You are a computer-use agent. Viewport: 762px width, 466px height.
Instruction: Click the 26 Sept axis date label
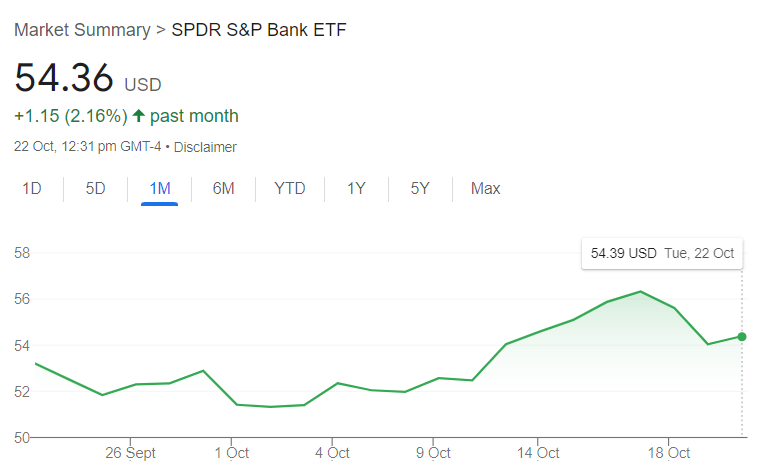130,453
